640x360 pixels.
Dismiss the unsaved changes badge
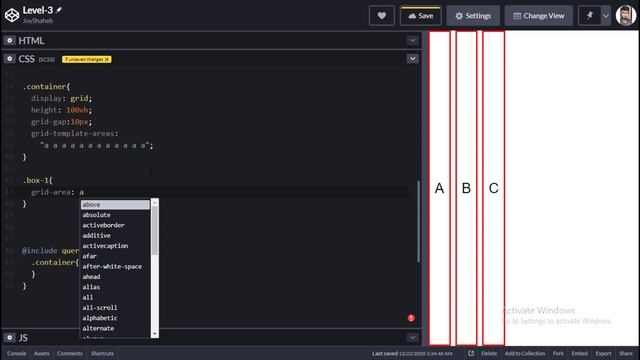coord(107,59)
